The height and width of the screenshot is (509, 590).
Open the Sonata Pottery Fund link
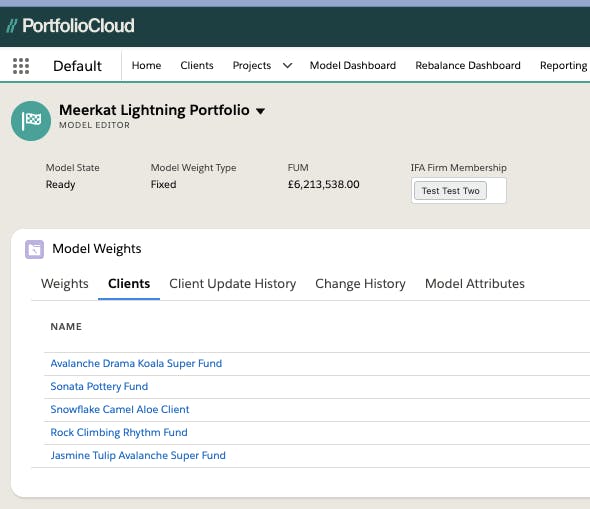[99, 386]
